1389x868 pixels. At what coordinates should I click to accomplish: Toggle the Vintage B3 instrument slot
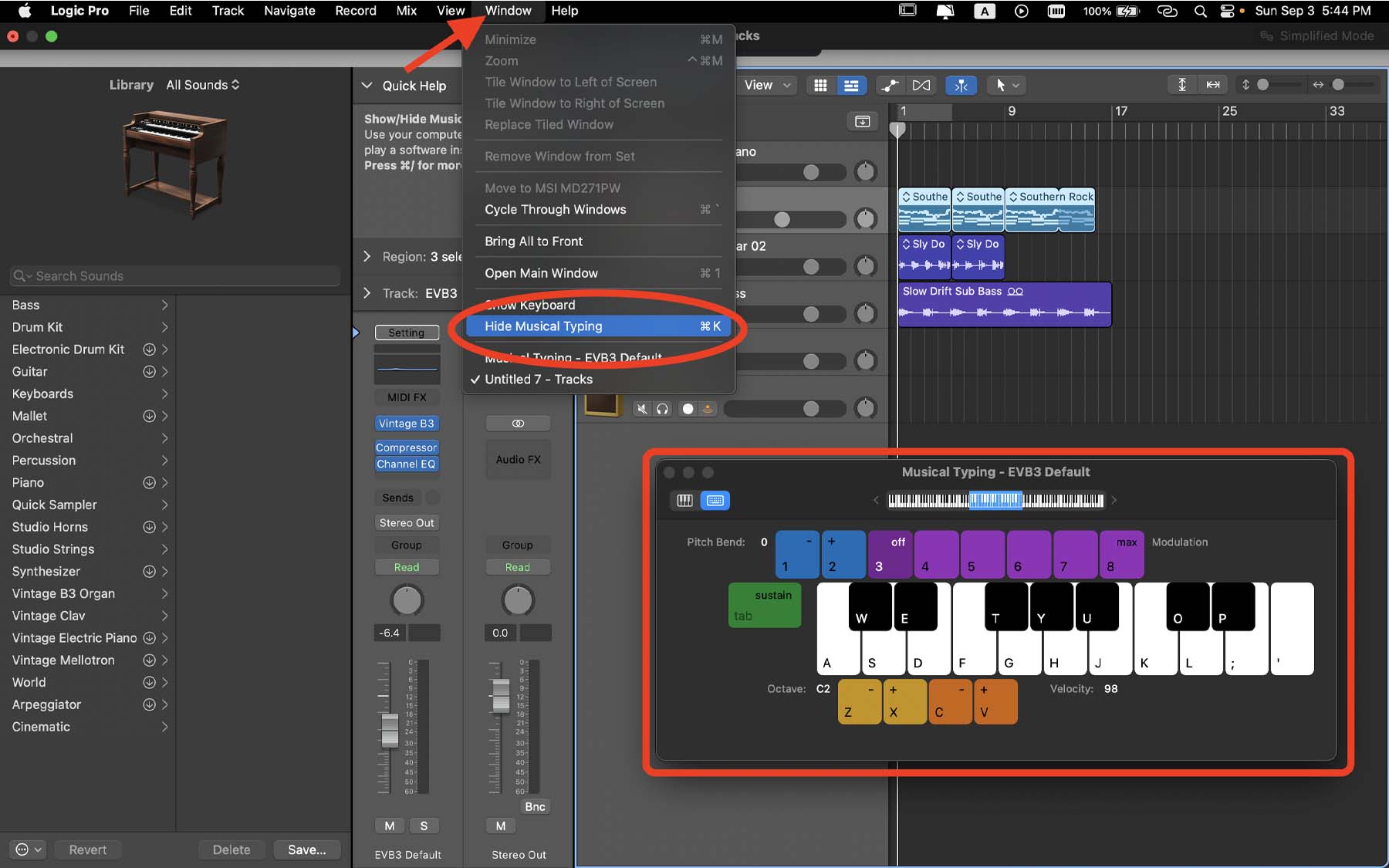coord(407,424)
